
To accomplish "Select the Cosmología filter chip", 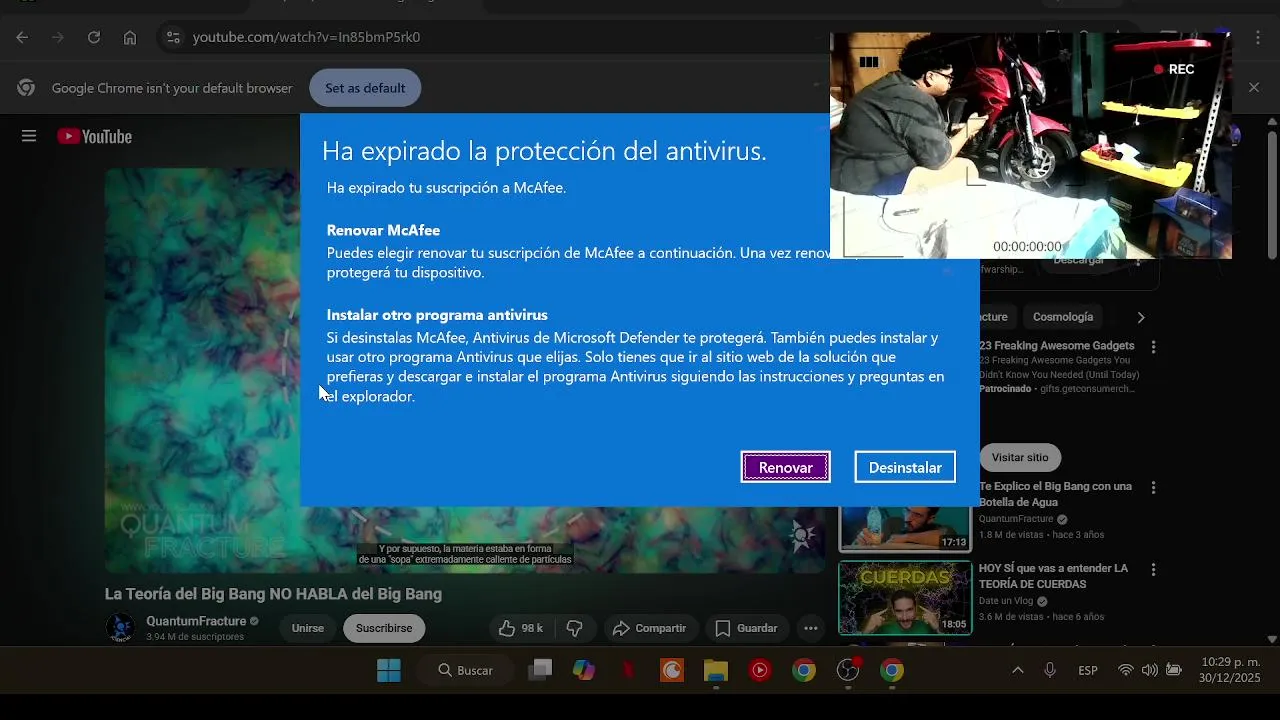I will [1063, 317].
